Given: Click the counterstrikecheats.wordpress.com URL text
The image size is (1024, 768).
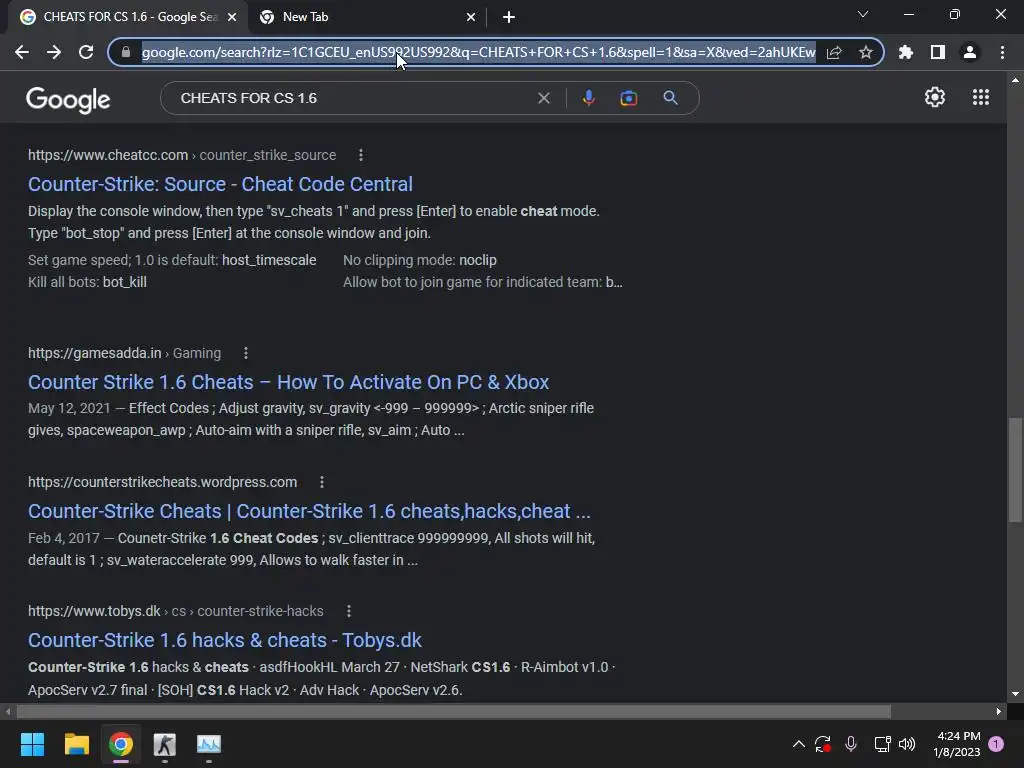Looking at the screenshot, I should (x=163, y=482).
